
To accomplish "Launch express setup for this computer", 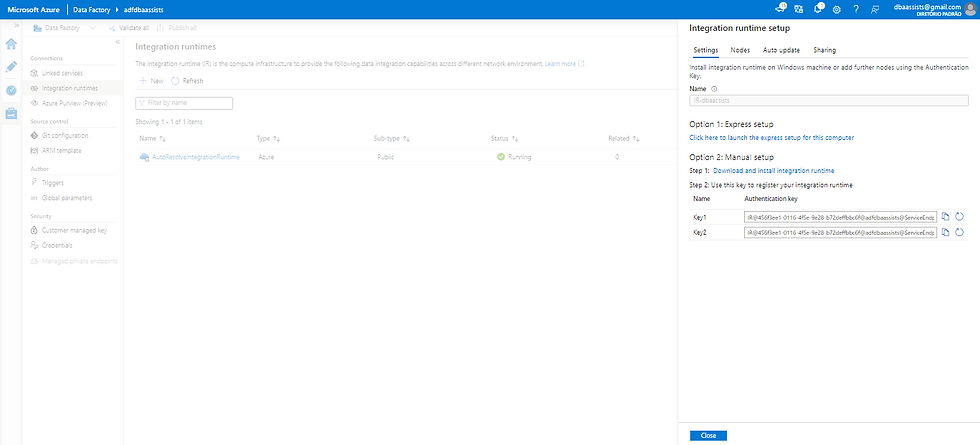I will click(x=771, y=138).
